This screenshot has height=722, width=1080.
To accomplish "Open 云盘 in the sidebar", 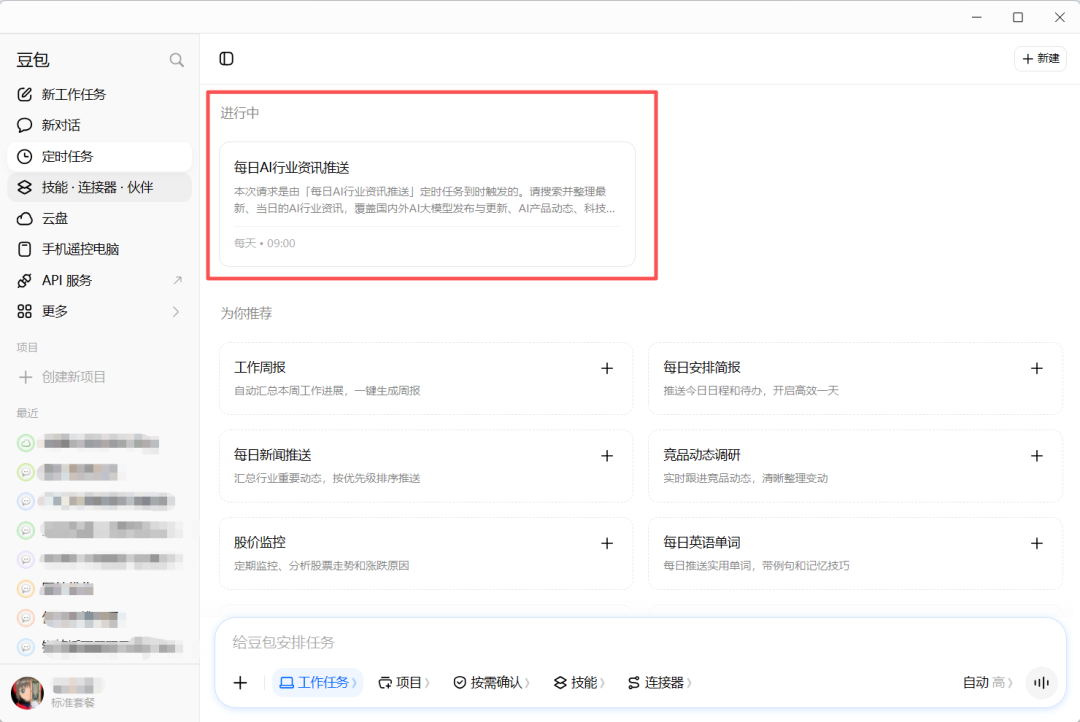I will coord(100,218).
